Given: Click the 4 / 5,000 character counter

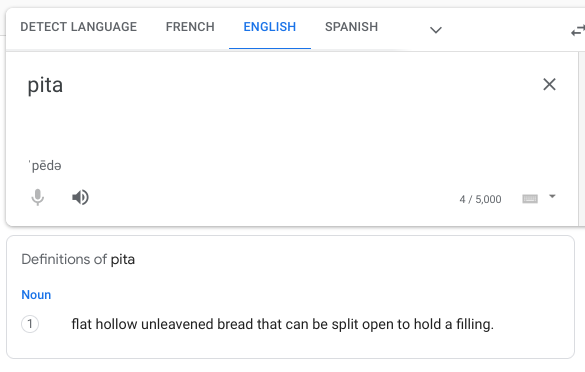Looking at the screenshot, I should coord(481,199).
